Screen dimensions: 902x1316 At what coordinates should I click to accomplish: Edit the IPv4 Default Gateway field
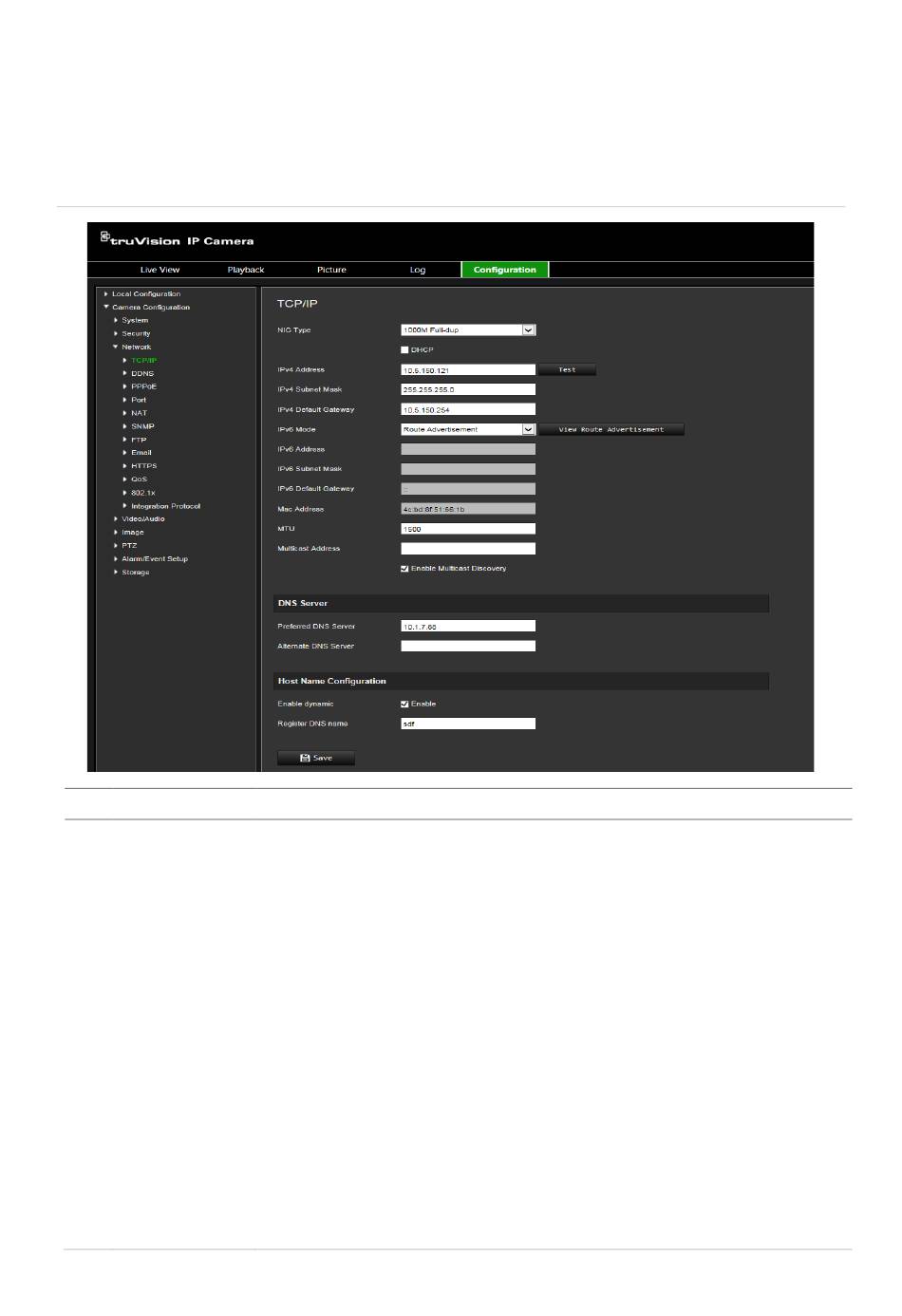pos(468,409)
